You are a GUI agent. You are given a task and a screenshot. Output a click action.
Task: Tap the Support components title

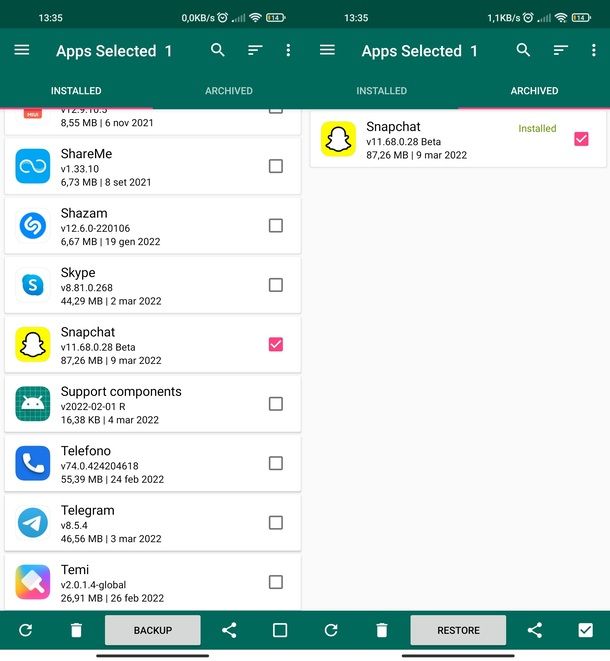121,392
